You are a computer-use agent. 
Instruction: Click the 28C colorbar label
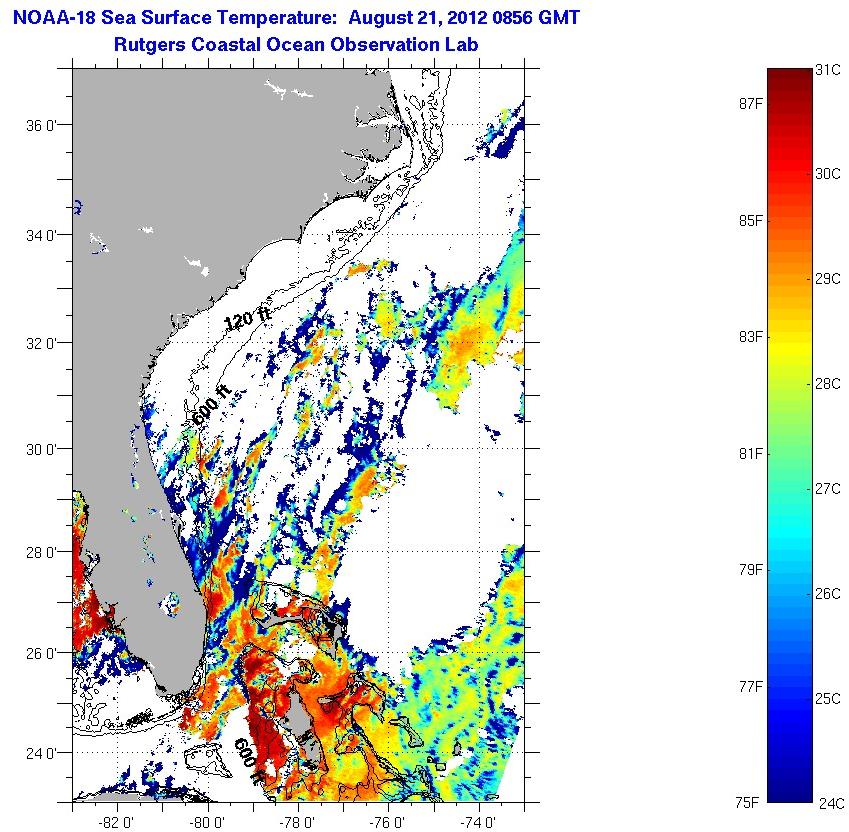pos(828,384)
